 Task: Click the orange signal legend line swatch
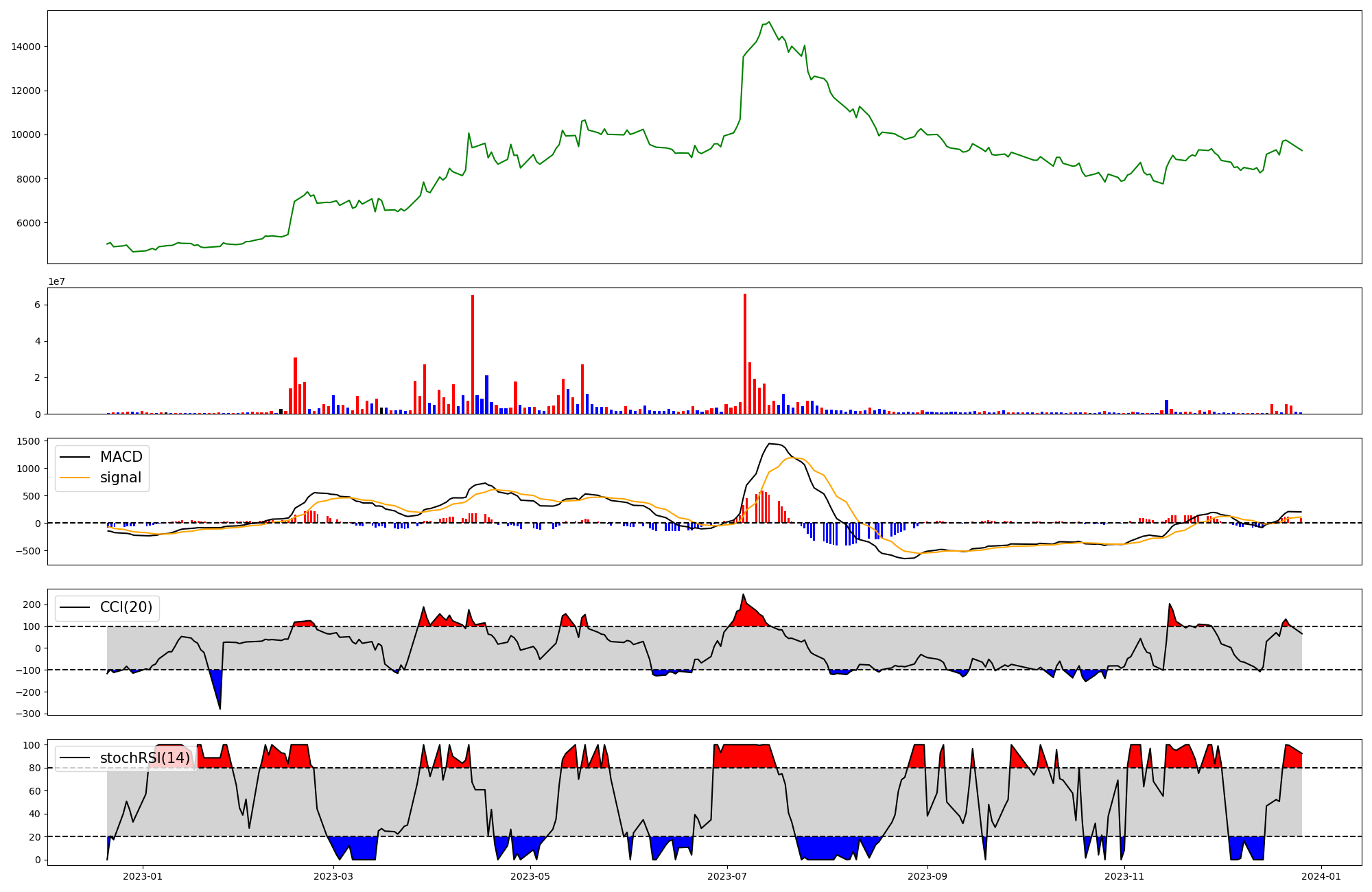pyautogui.click(x=75, y=478)
